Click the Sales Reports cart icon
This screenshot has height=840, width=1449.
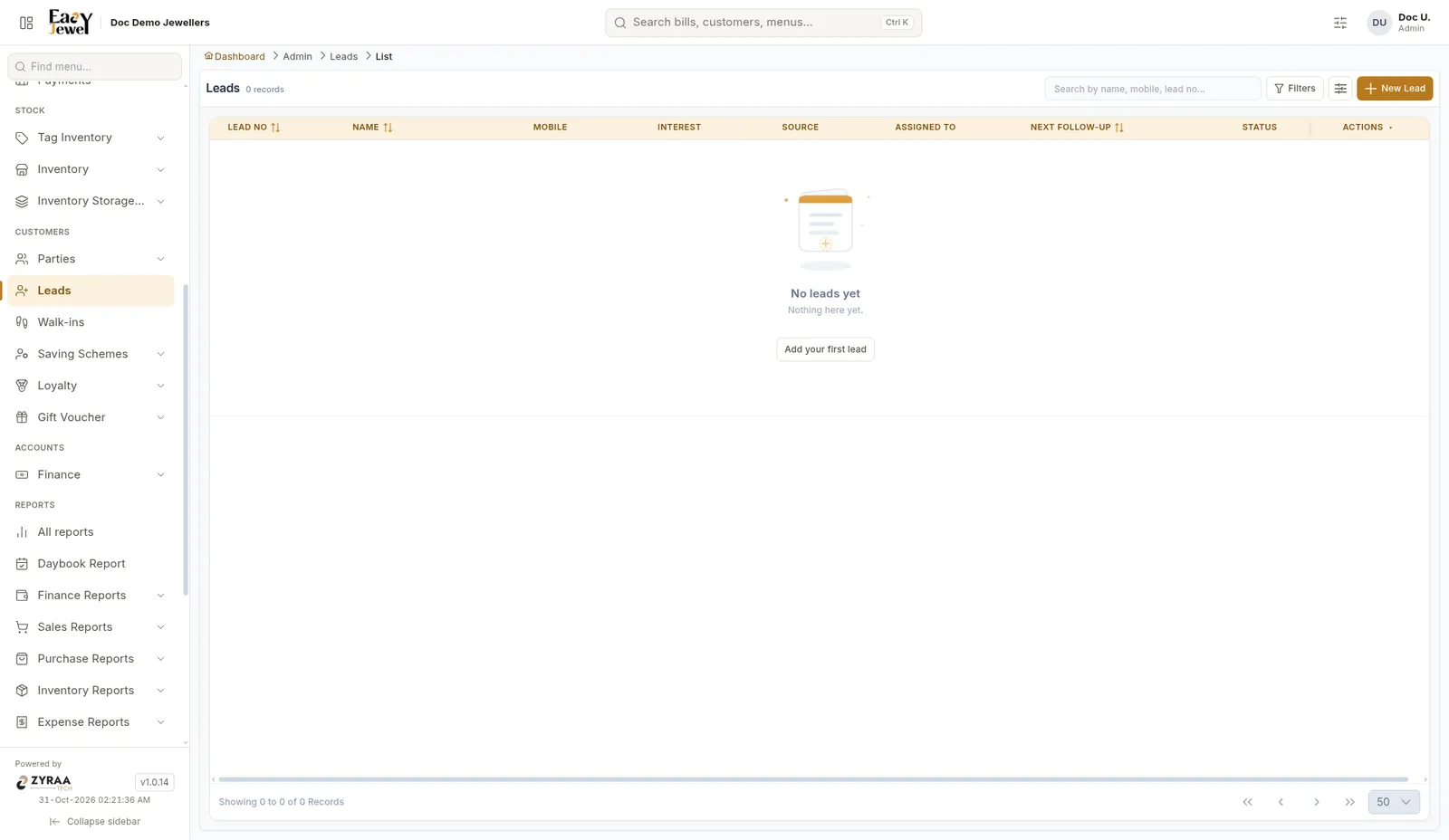(22, 627)
